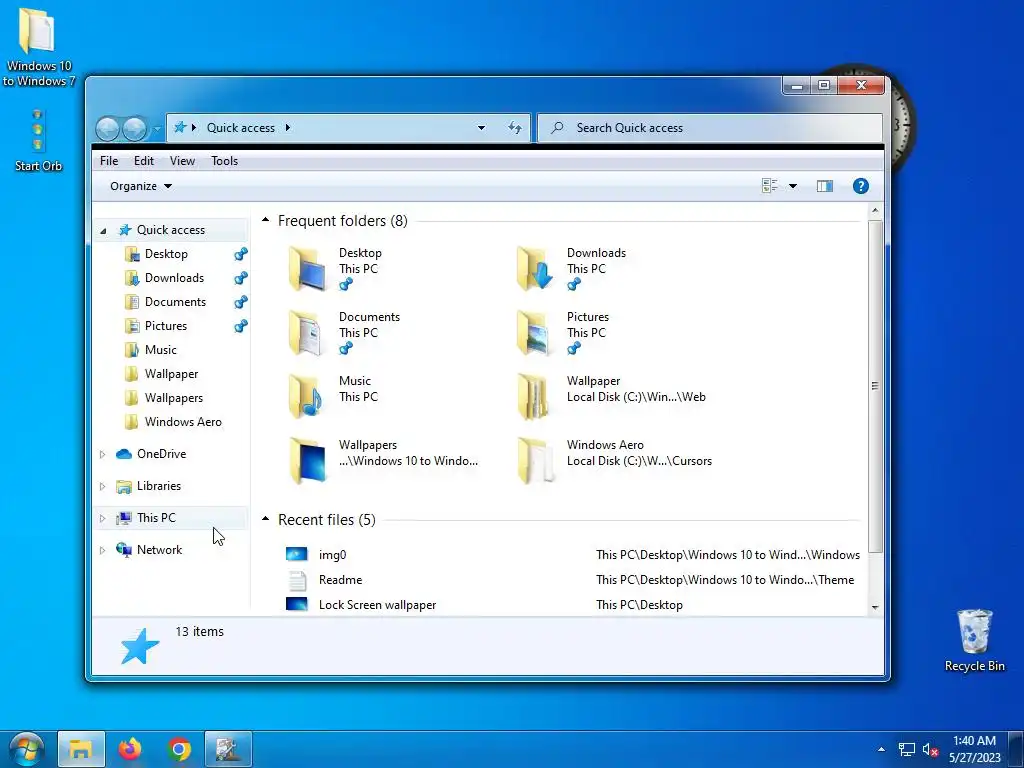Open the recent locations dropdown beside nav arrows
Image resolution: width=1024 pixels, height=768 pixels.
pos(157,129)
